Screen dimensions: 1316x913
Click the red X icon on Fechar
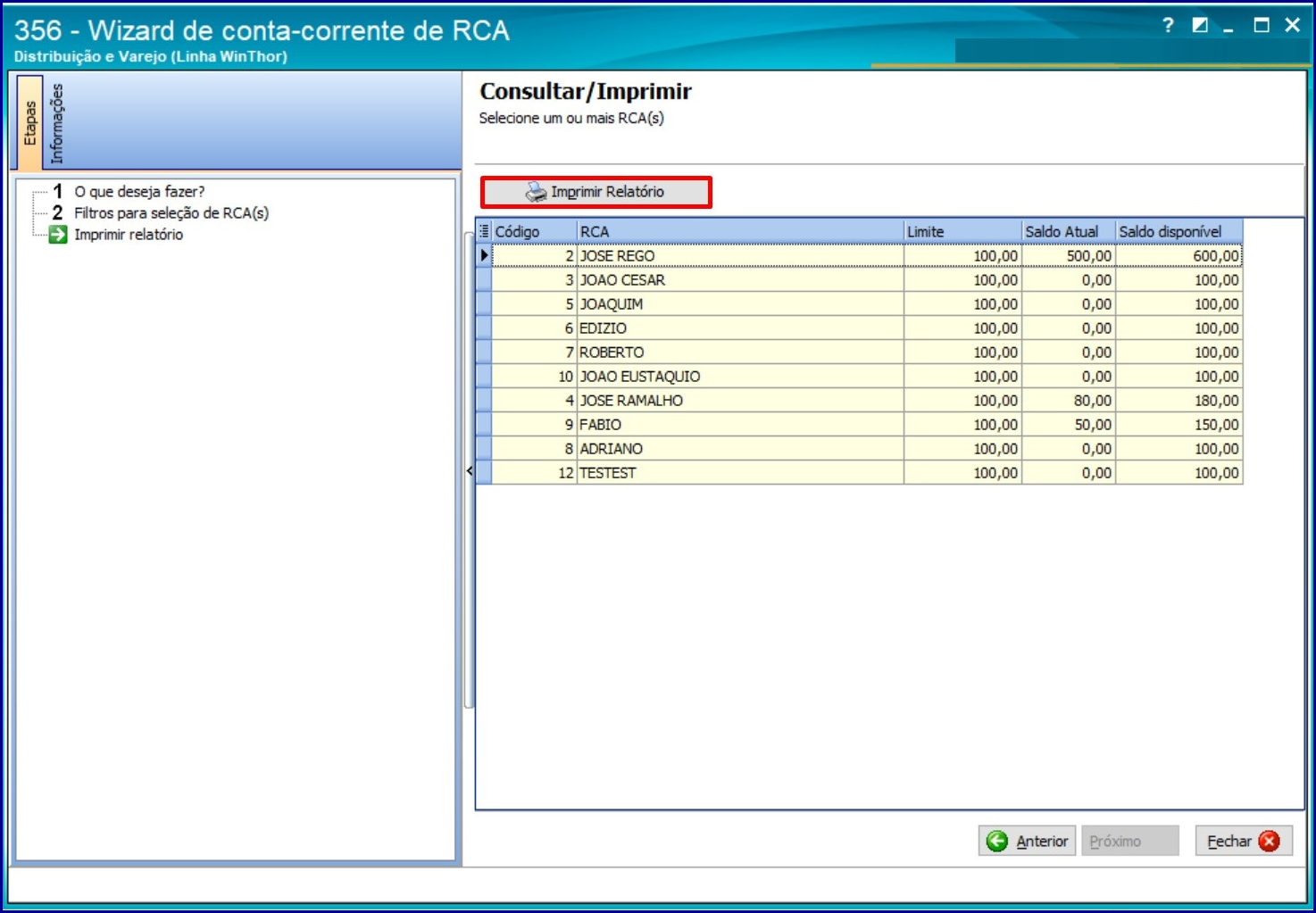[x=1270, y=841]
